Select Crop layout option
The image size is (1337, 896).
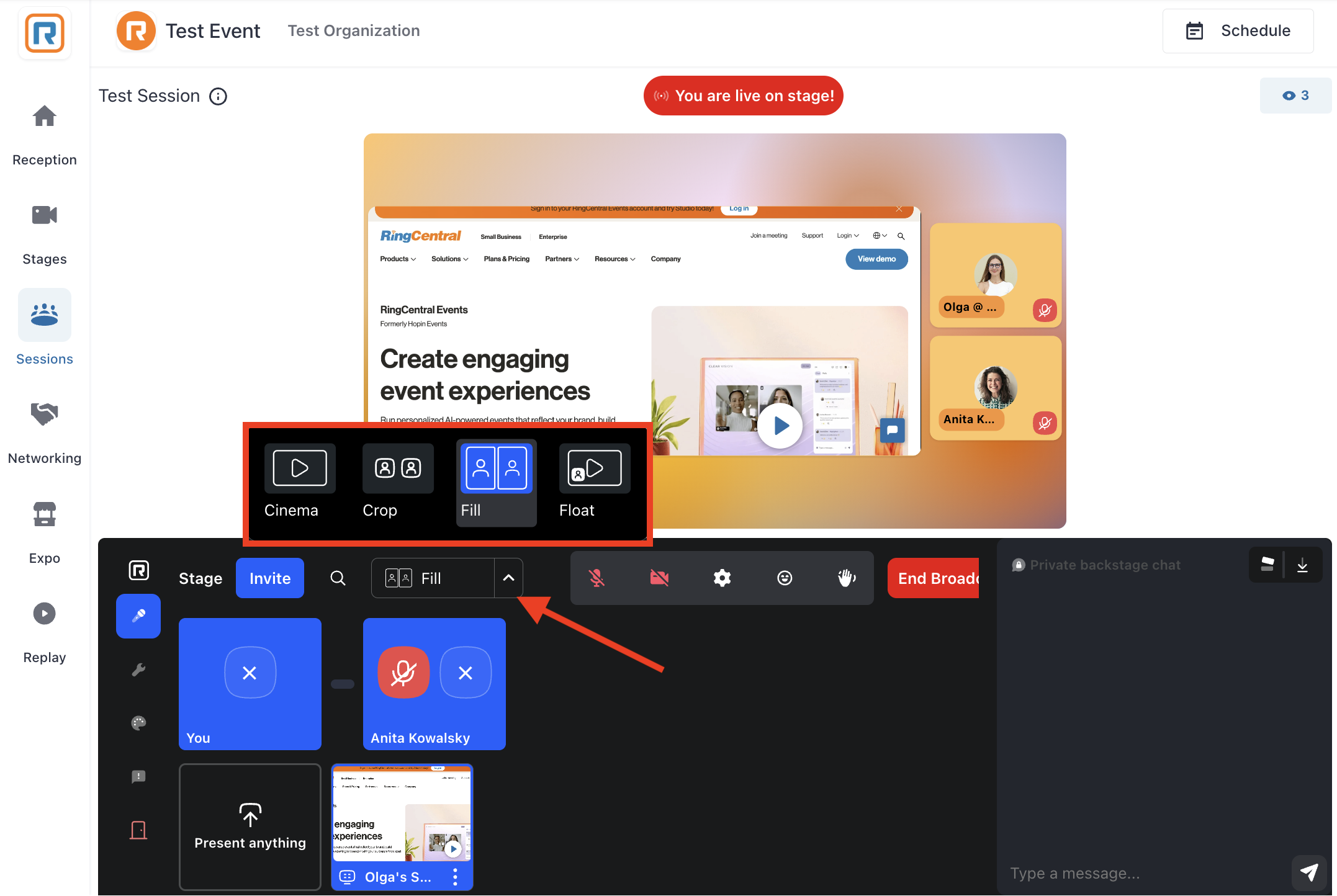point(398,482)
